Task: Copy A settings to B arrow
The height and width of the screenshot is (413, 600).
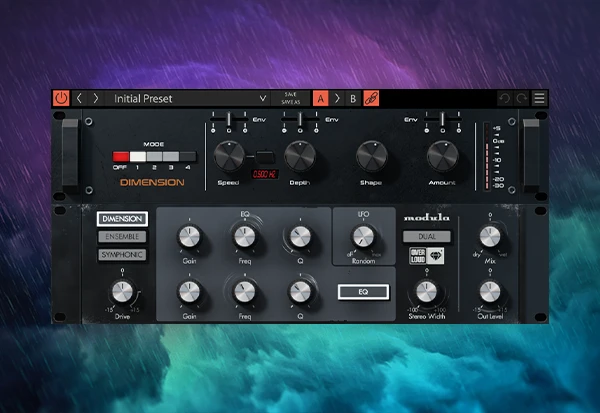Action: [337, 98]
